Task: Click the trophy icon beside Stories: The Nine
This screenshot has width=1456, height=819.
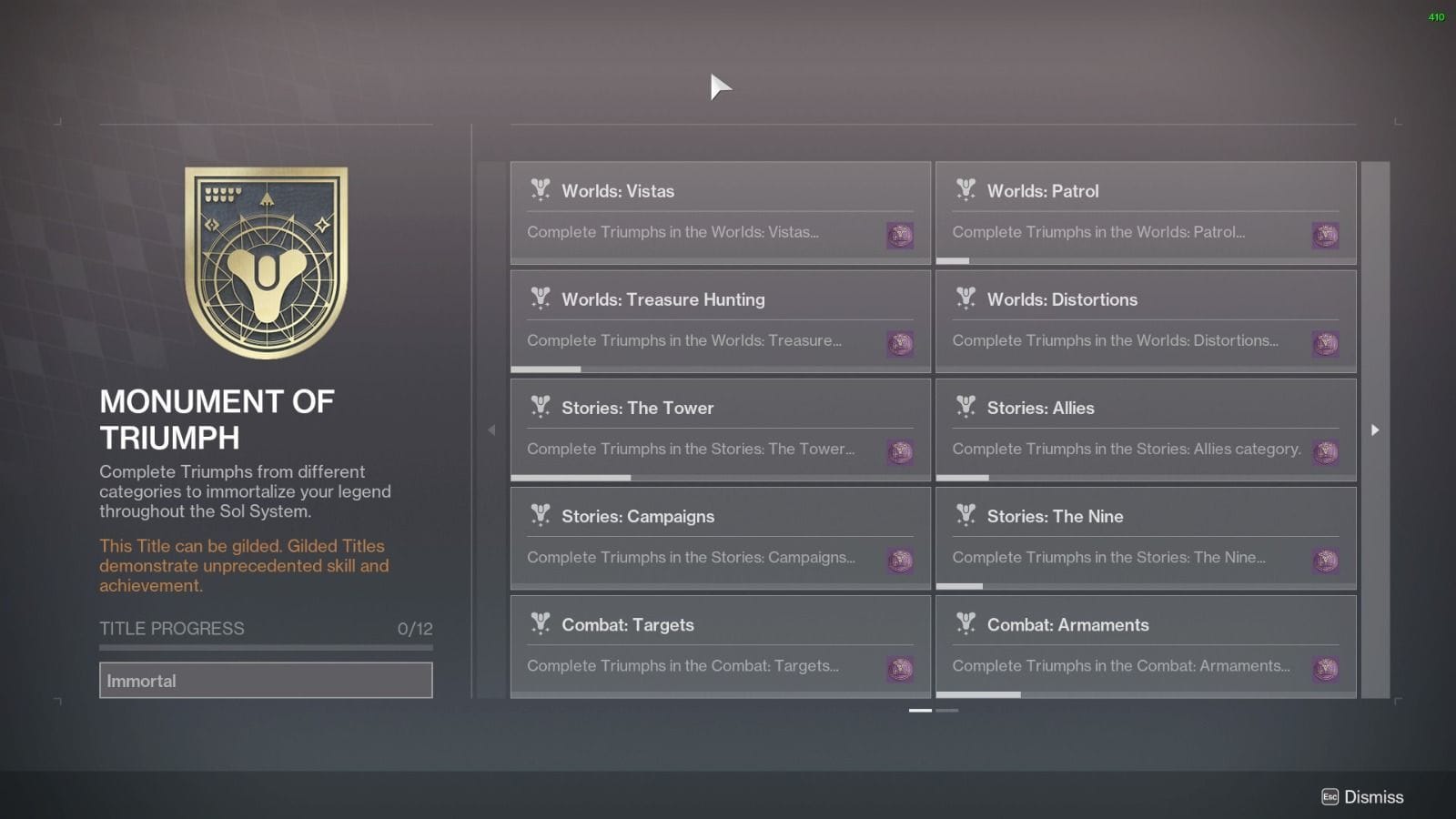Action: pyautogui.click(x=966, y=514)
